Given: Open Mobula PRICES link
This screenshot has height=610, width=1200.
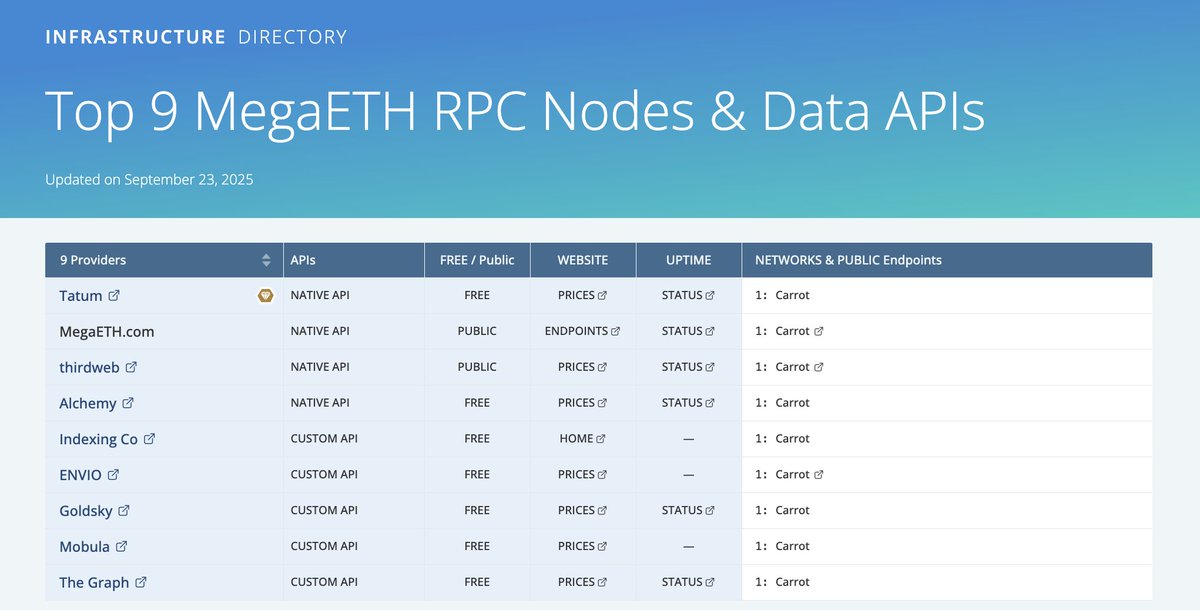Looking at the screenshot, I should 583,546.
